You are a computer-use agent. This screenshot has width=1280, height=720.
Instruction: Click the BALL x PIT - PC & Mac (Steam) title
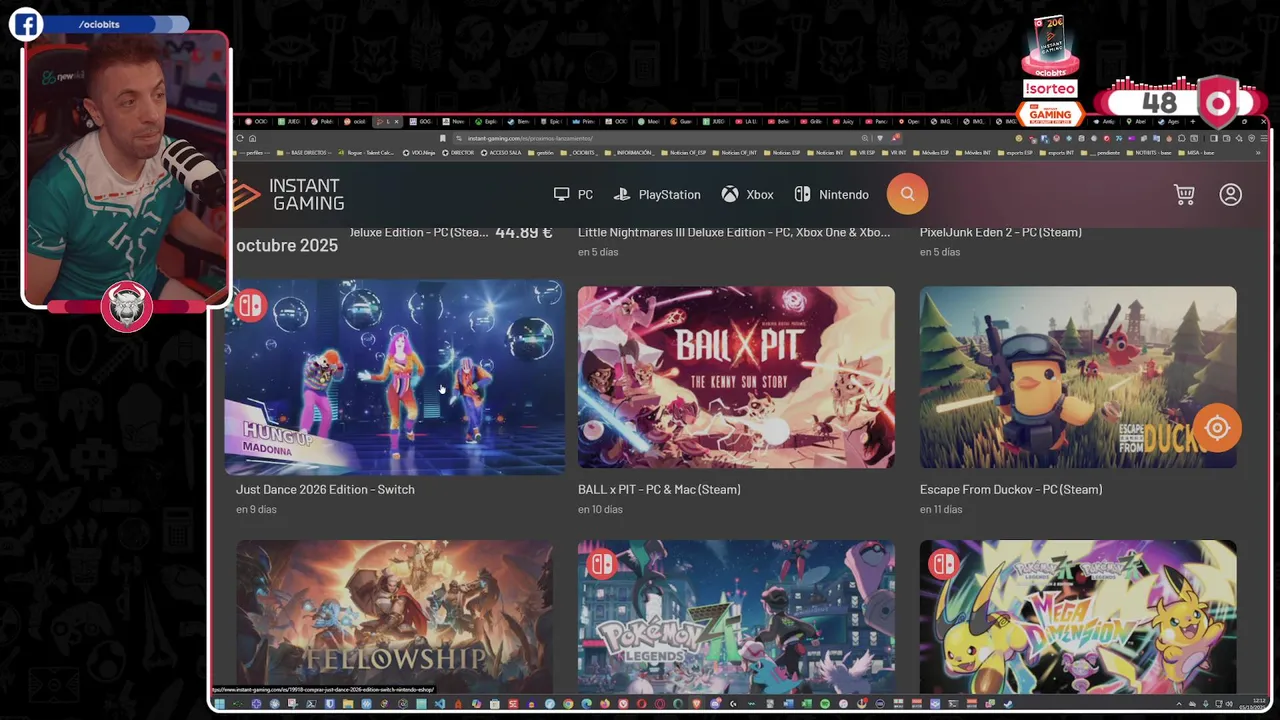pos(659,489)
